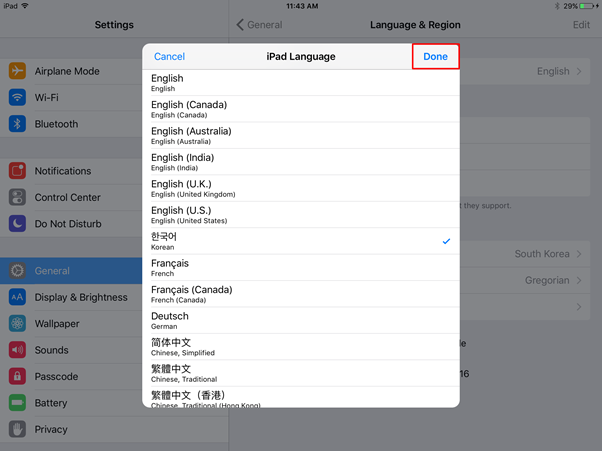Tap the battery indicator in status bar
602x451 pixels.
point(588,6)
